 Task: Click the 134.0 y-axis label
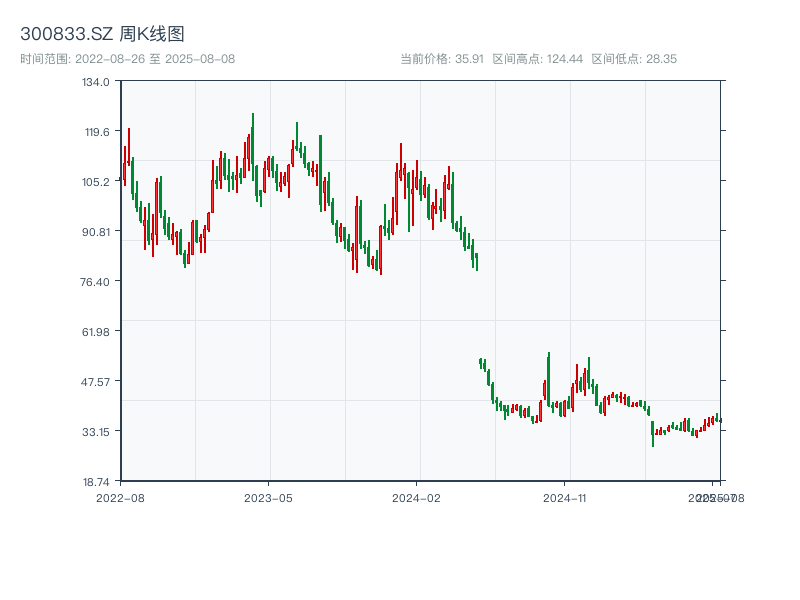pyautogui.click(x=96, y=82)
